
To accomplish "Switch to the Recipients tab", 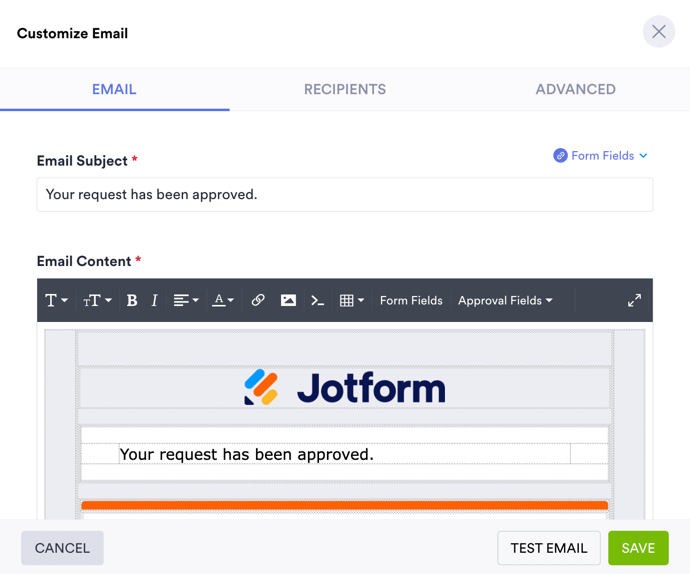I will click(345, 89).
